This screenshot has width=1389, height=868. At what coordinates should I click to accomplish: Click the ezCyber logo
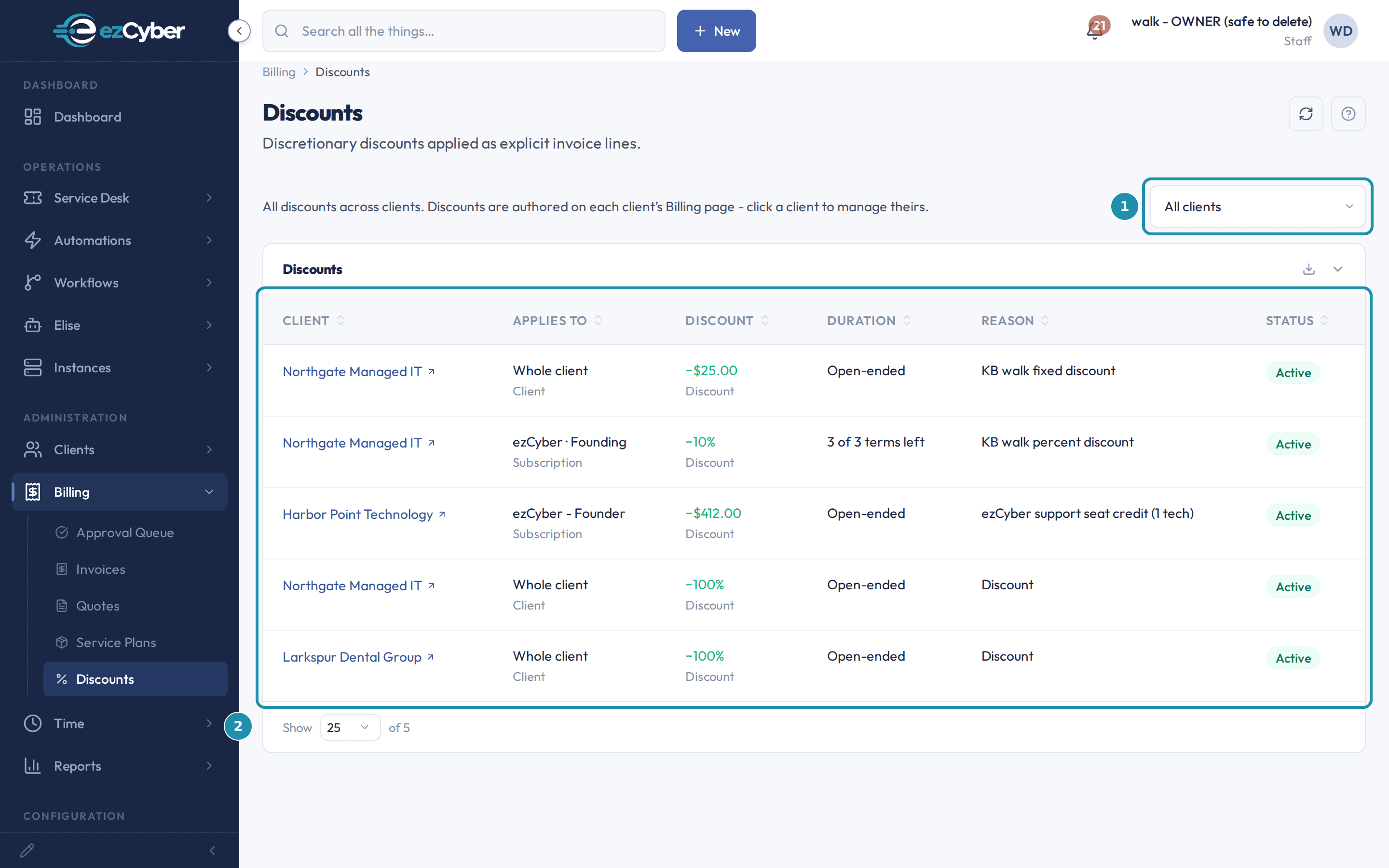click(120, 30)
